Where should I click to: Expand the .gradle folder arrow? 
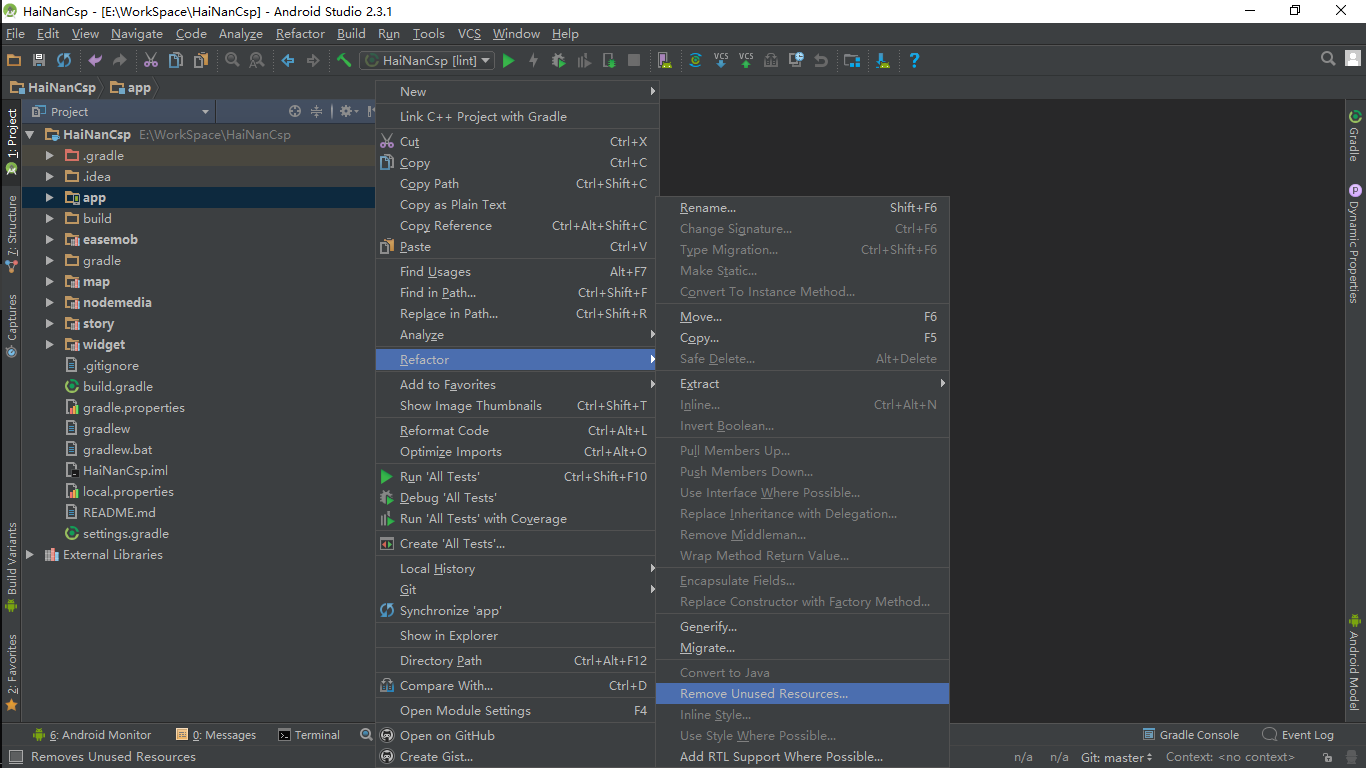(x=49, y=156)
